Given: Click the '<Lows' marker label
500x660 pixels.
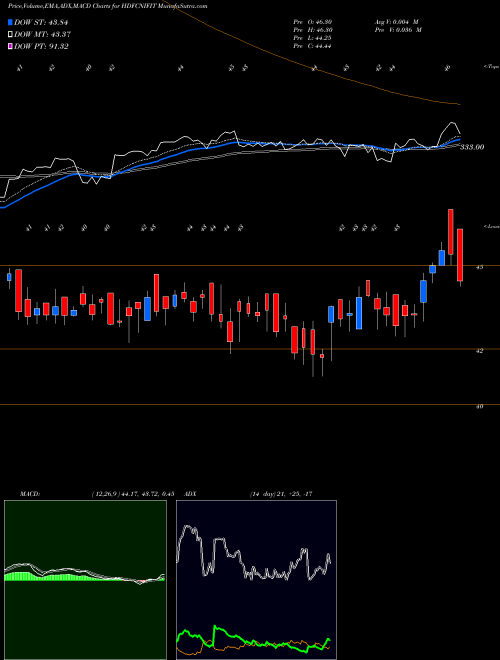Looking at the screenshot, I should [x=491, y=226].
